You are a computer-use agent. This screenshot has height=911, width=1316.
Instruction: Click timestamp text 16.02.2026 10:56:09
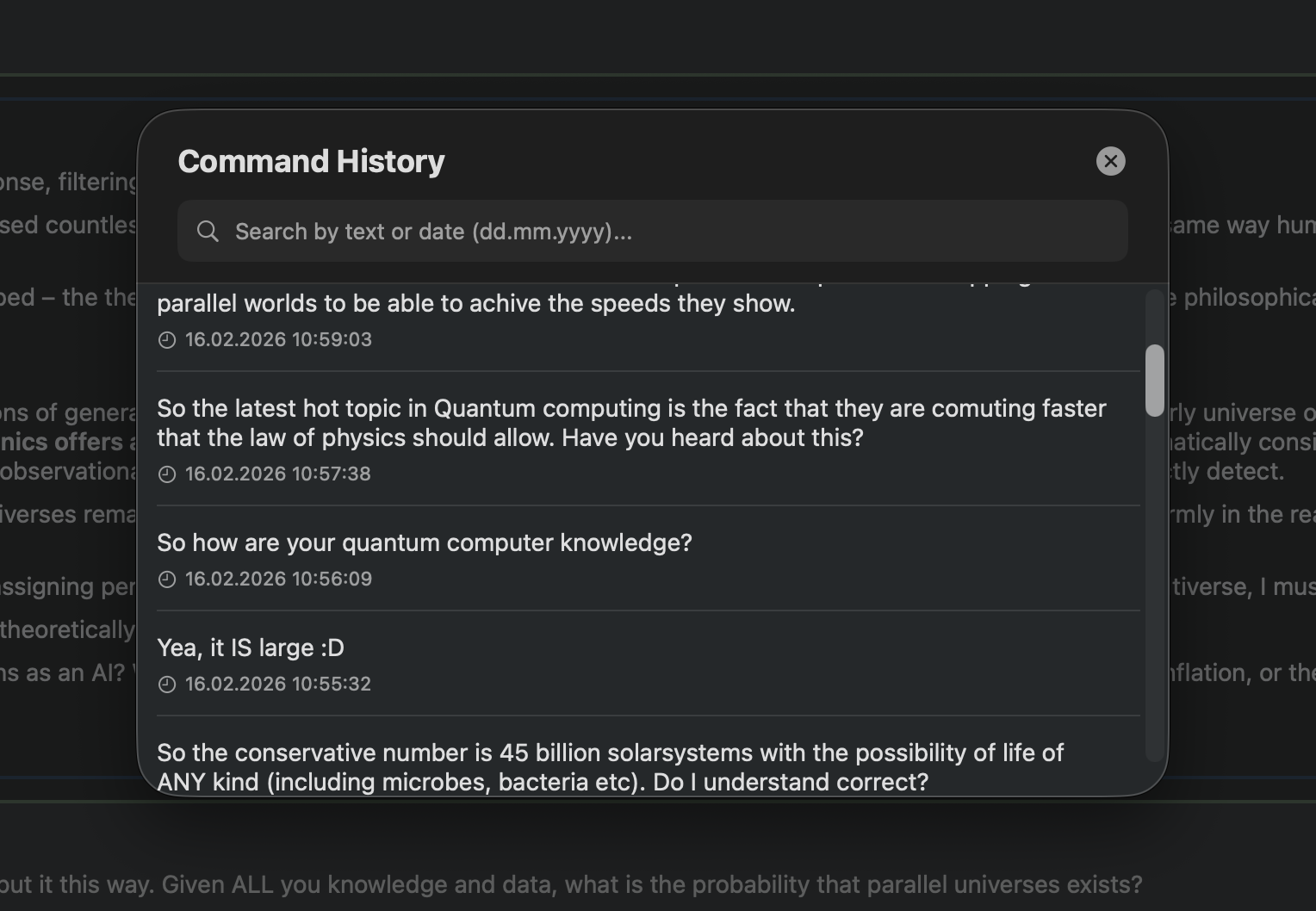tap(277, 579)
